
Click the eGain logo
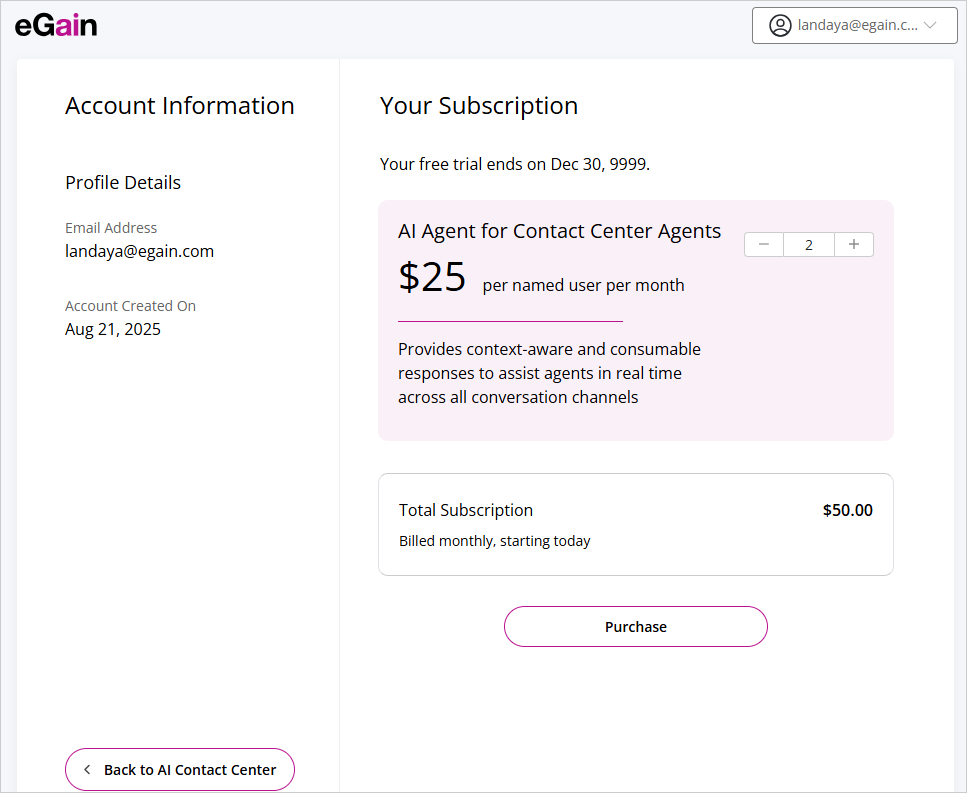[x=56, y=26]
